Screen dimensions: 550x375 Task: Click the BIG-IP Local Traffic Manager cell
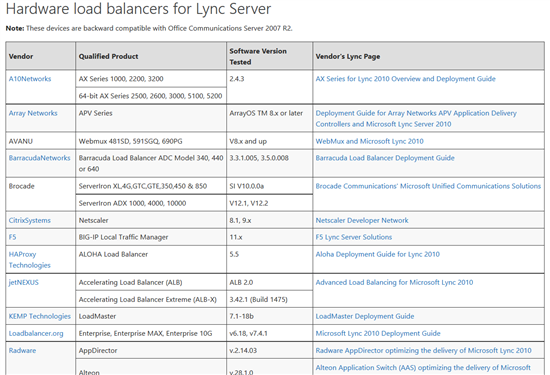(x=151, y=237)
